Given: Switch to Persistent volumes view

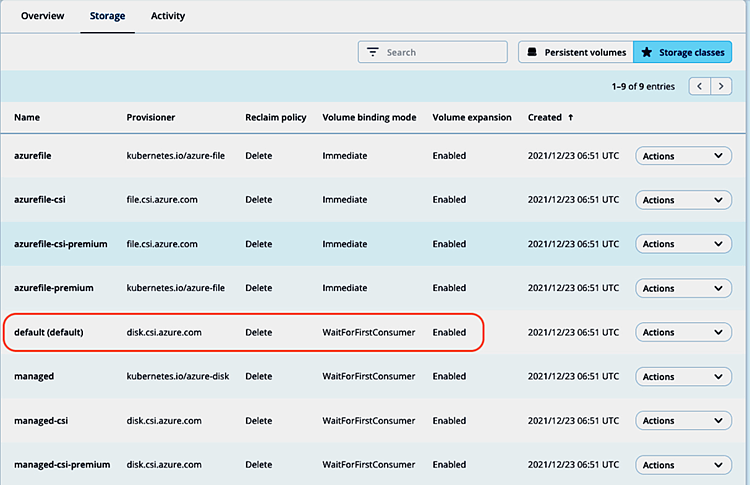Looking at the screenshot, I should [575, 52].
